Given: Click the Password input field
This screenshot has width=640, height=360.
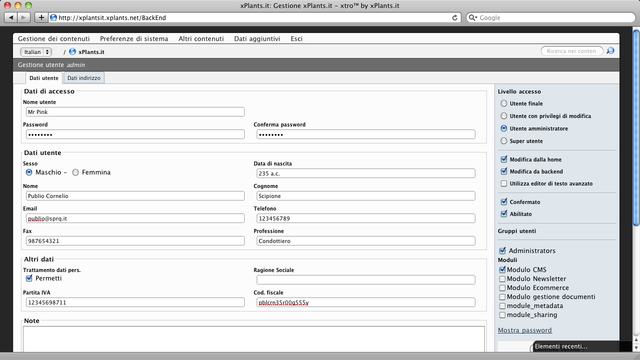Looking at the screenshot, I should pos(135,134).
